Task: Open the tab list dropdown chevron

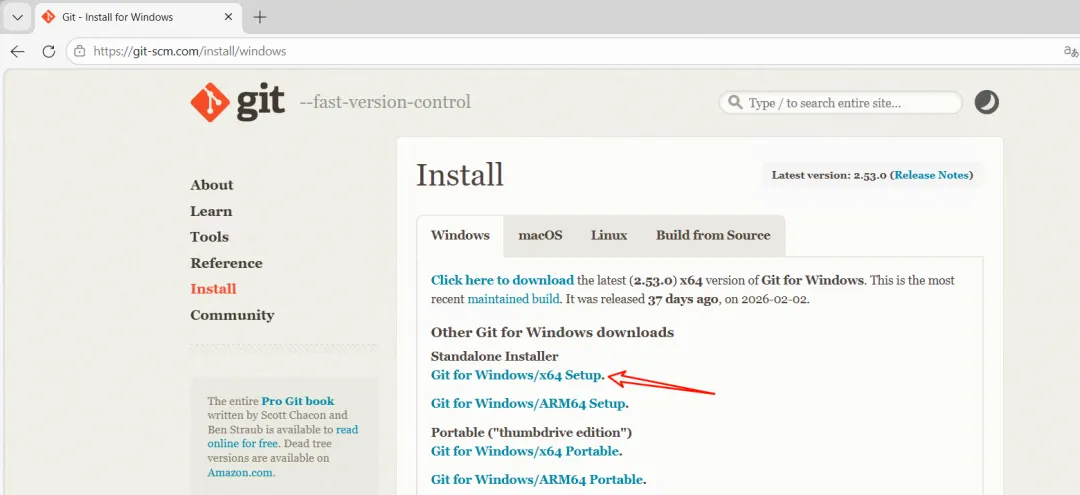Action: (x=17, y=17)
